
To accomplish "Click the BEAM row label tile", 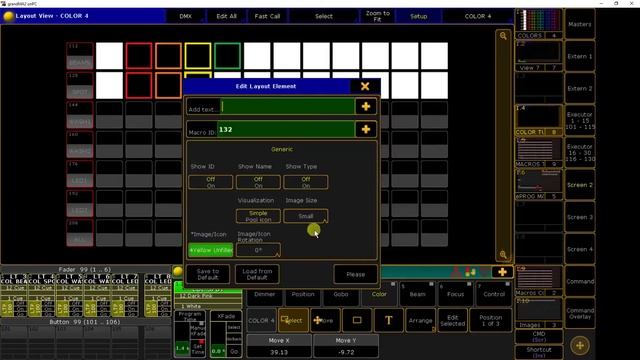I will click(x=80, y=56).
